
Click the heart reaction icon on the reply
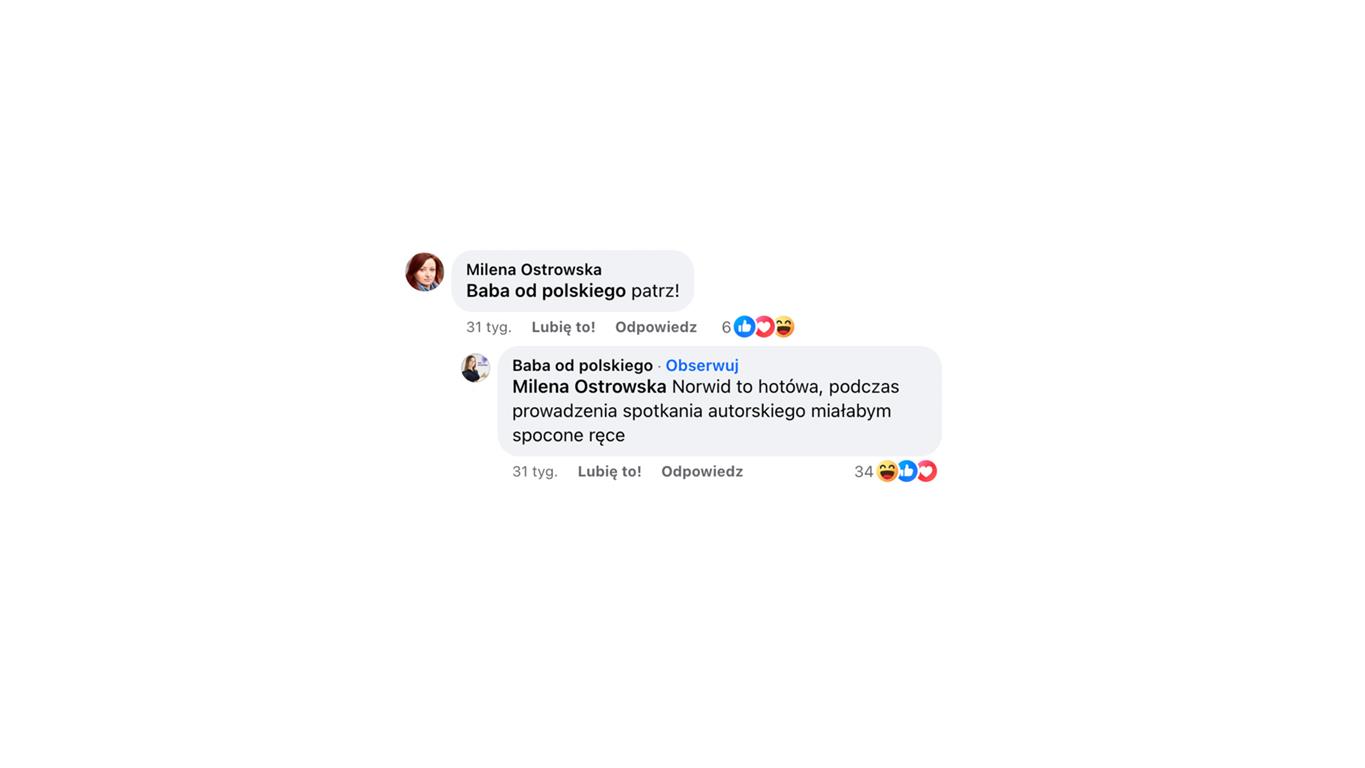[927, 471]
